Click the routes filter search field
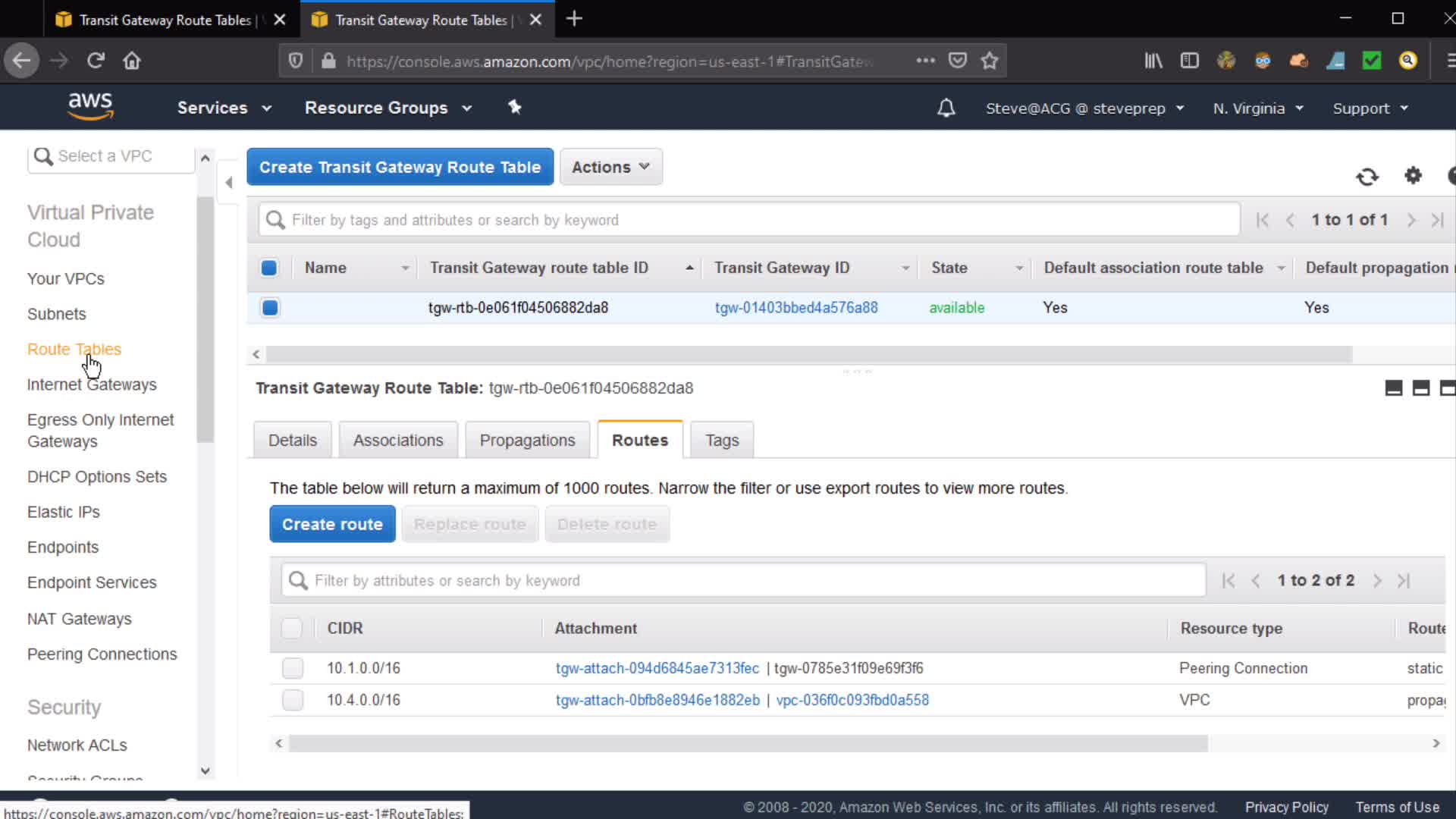 (743, 580)
